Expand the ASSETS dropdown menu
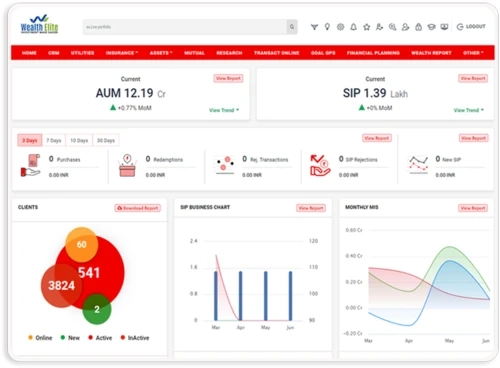Viewport: 500px width, 368px height. tap(161, 53)
